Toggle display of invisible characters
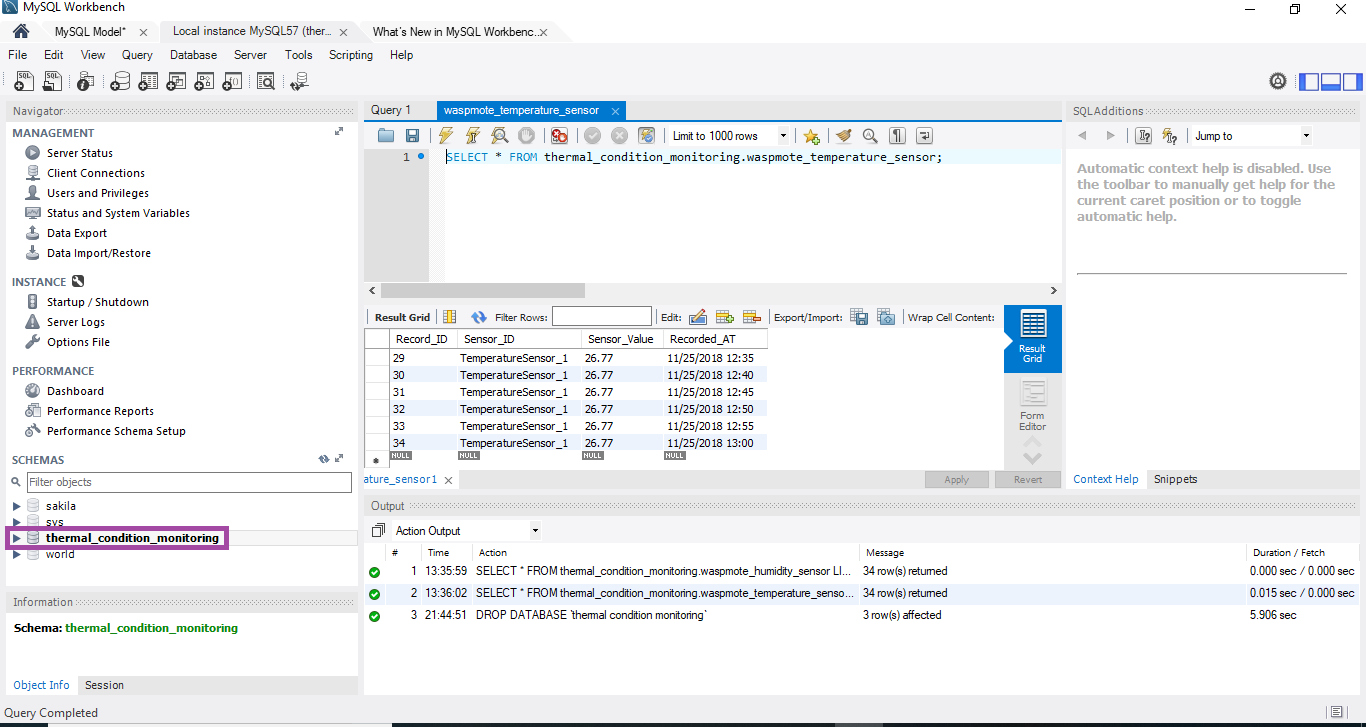Viewport: 1366px width, 727px height. [898, 136]
